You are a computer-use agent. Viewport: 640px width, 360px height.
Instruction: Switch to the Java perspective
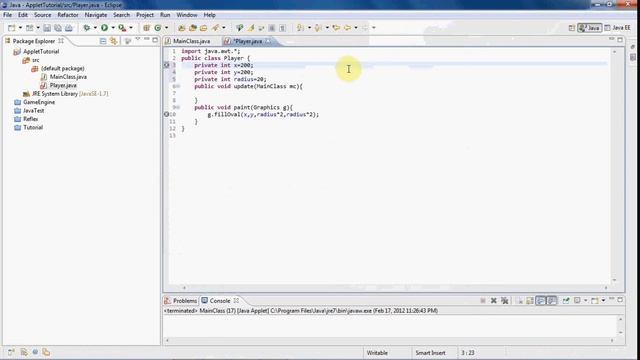pos(589,28)
